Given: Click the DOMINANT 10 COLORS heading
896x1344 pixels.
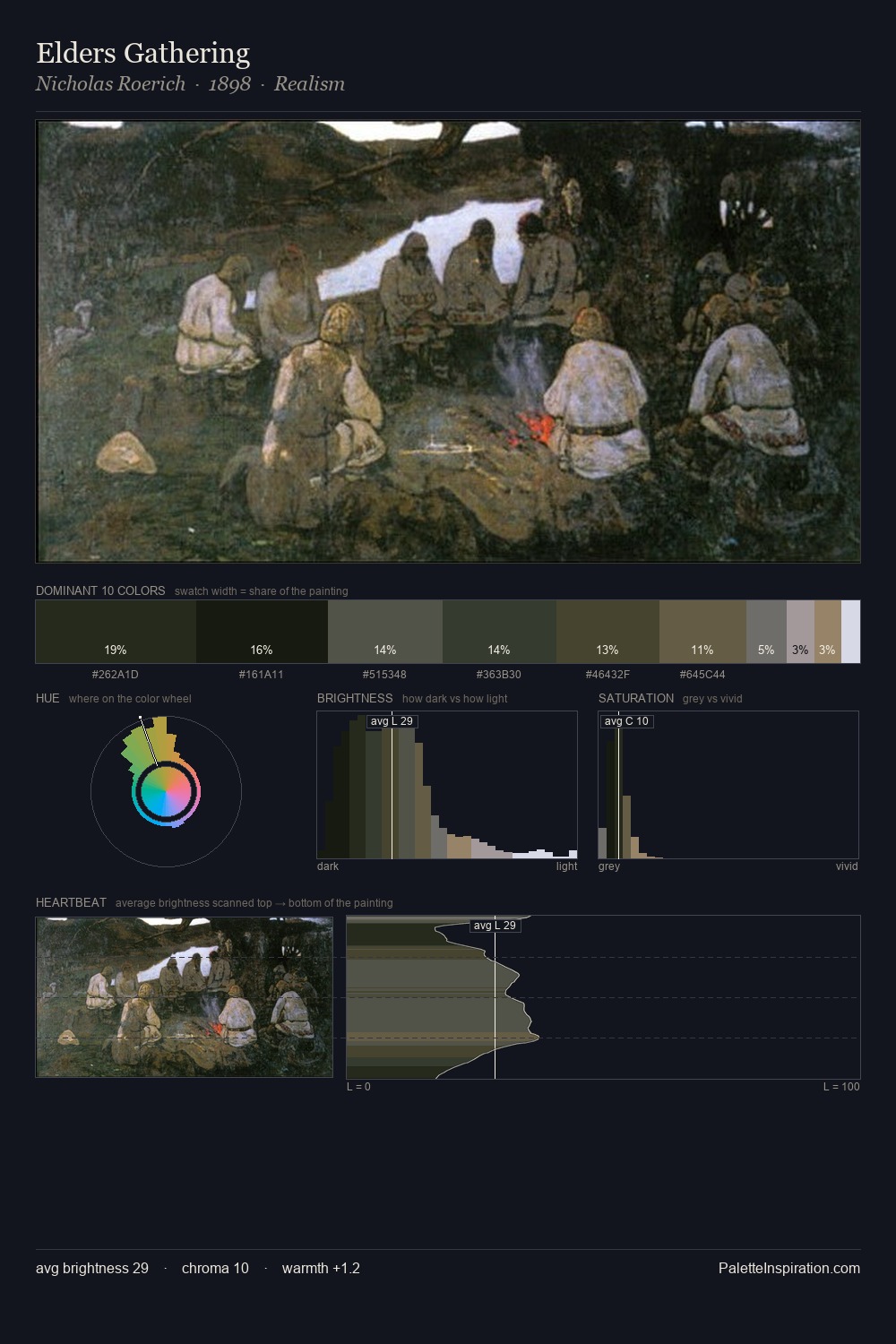Looking at the screenshot, I should click(100, 591).
